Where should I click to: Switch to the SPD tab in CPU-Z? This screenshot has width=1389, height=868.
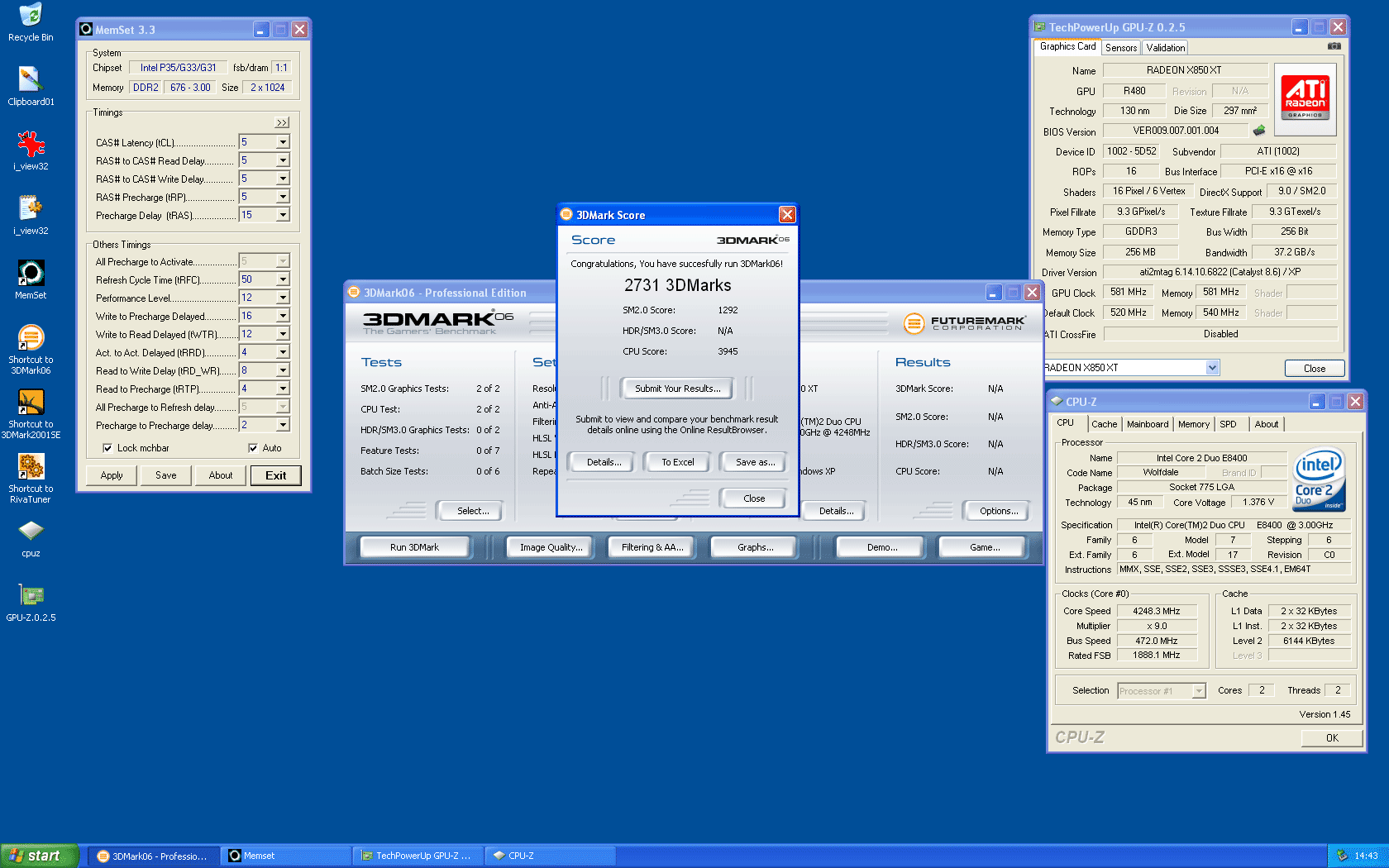[x=1229, y=424]
